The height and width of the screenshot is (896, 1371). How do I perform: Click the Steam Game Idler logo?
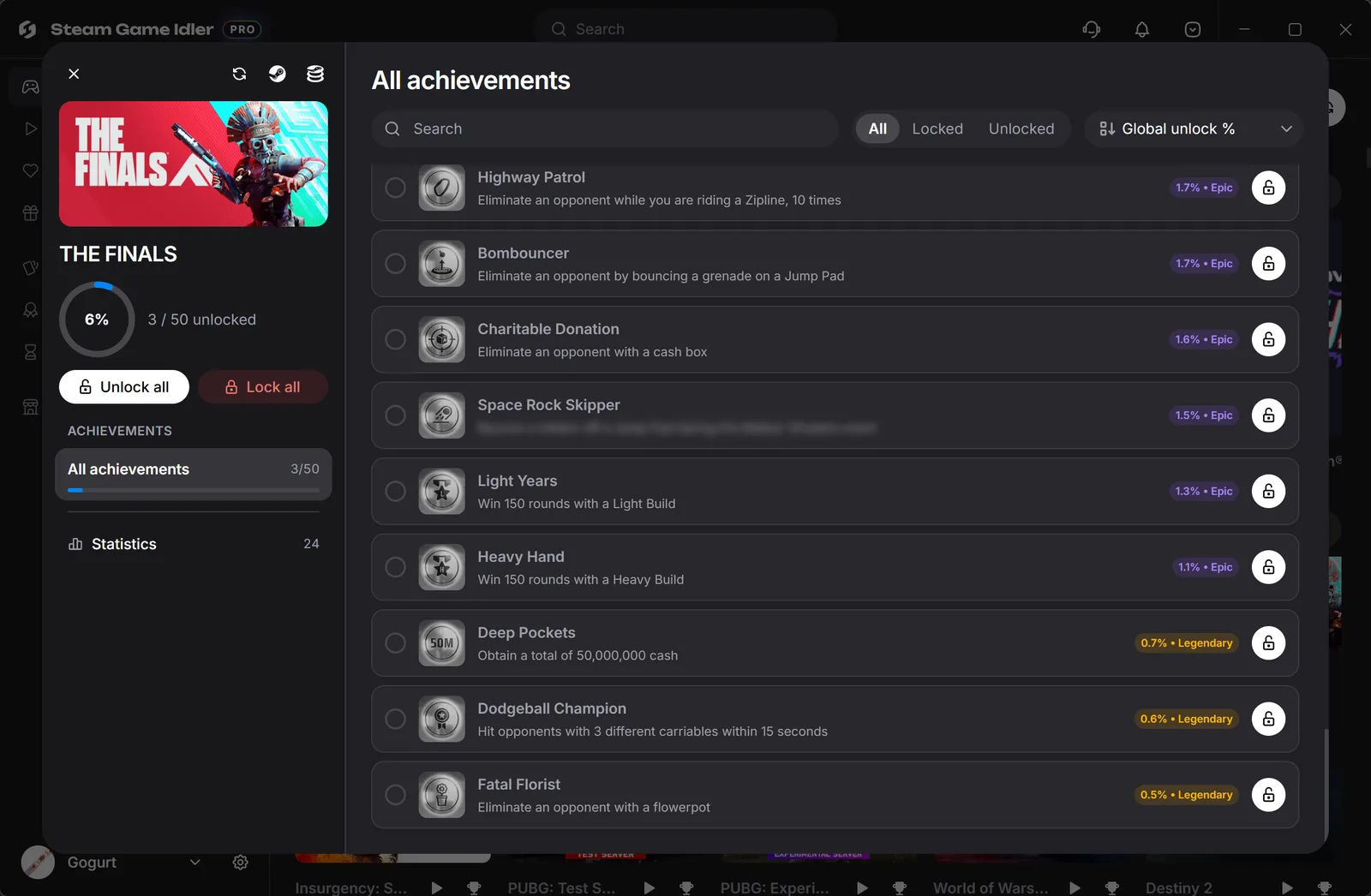point(27,29)
